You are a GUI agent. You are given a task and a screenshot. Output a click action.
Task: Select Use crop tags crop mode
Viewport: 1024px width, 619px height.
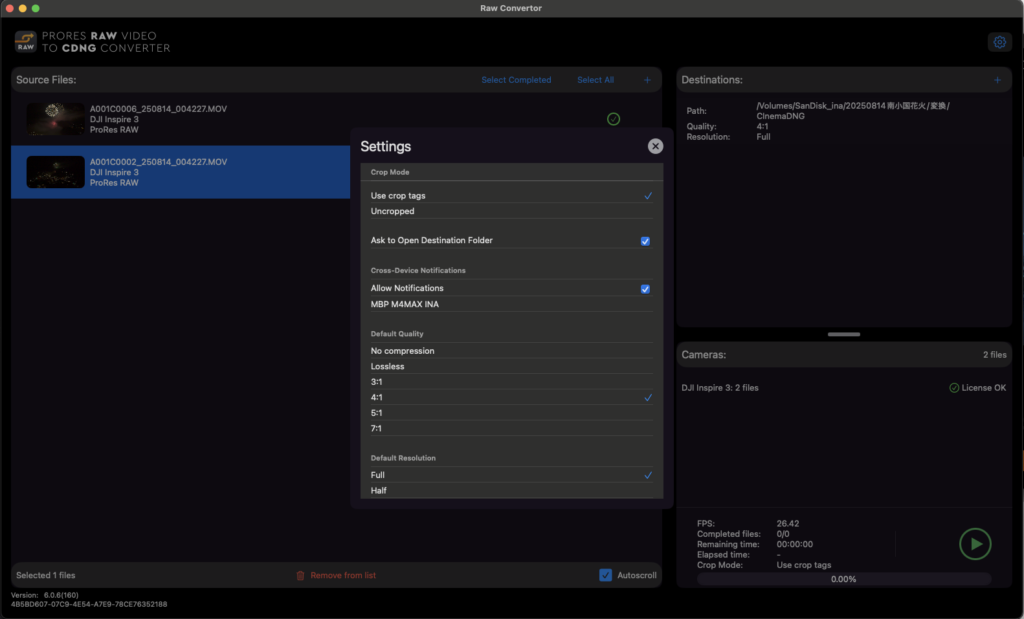click(511, 195)
